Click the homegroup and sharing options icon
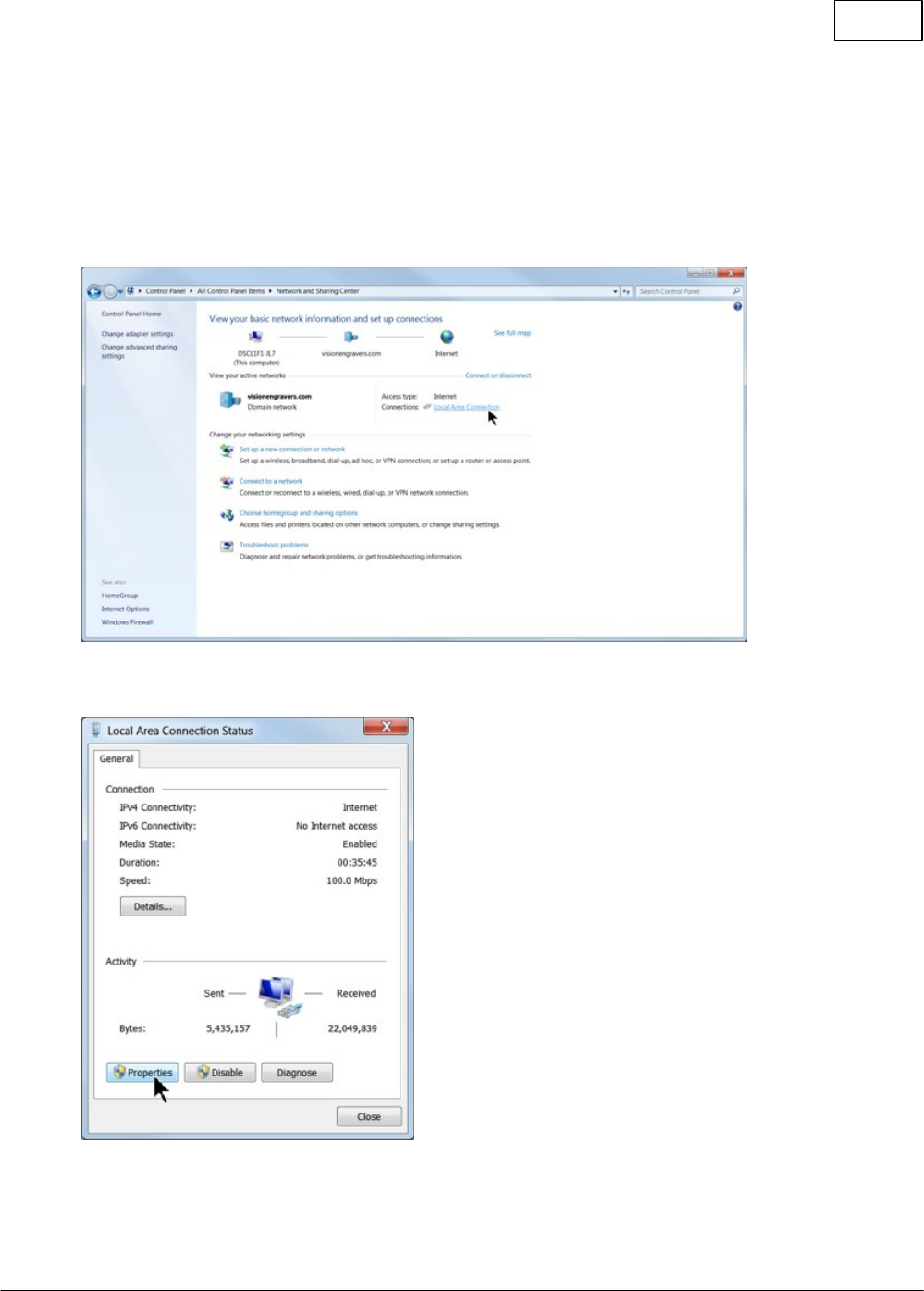 point(227,515)
